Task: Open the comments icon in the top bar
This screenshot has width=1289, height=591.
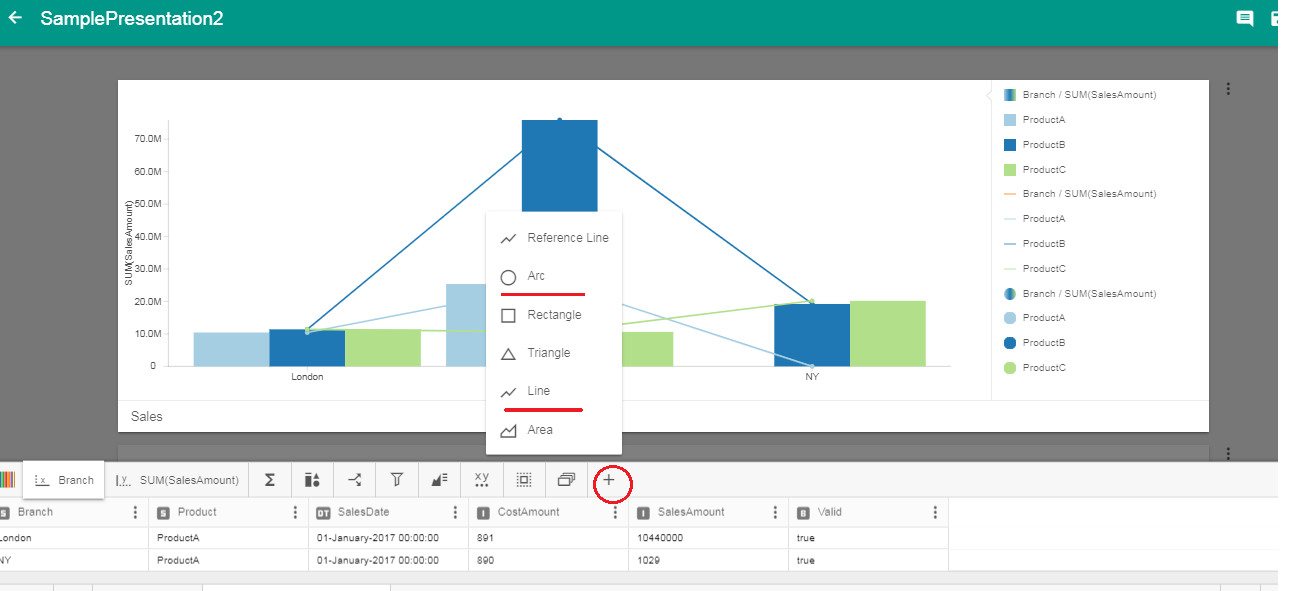Action: tap(1244, 19)
